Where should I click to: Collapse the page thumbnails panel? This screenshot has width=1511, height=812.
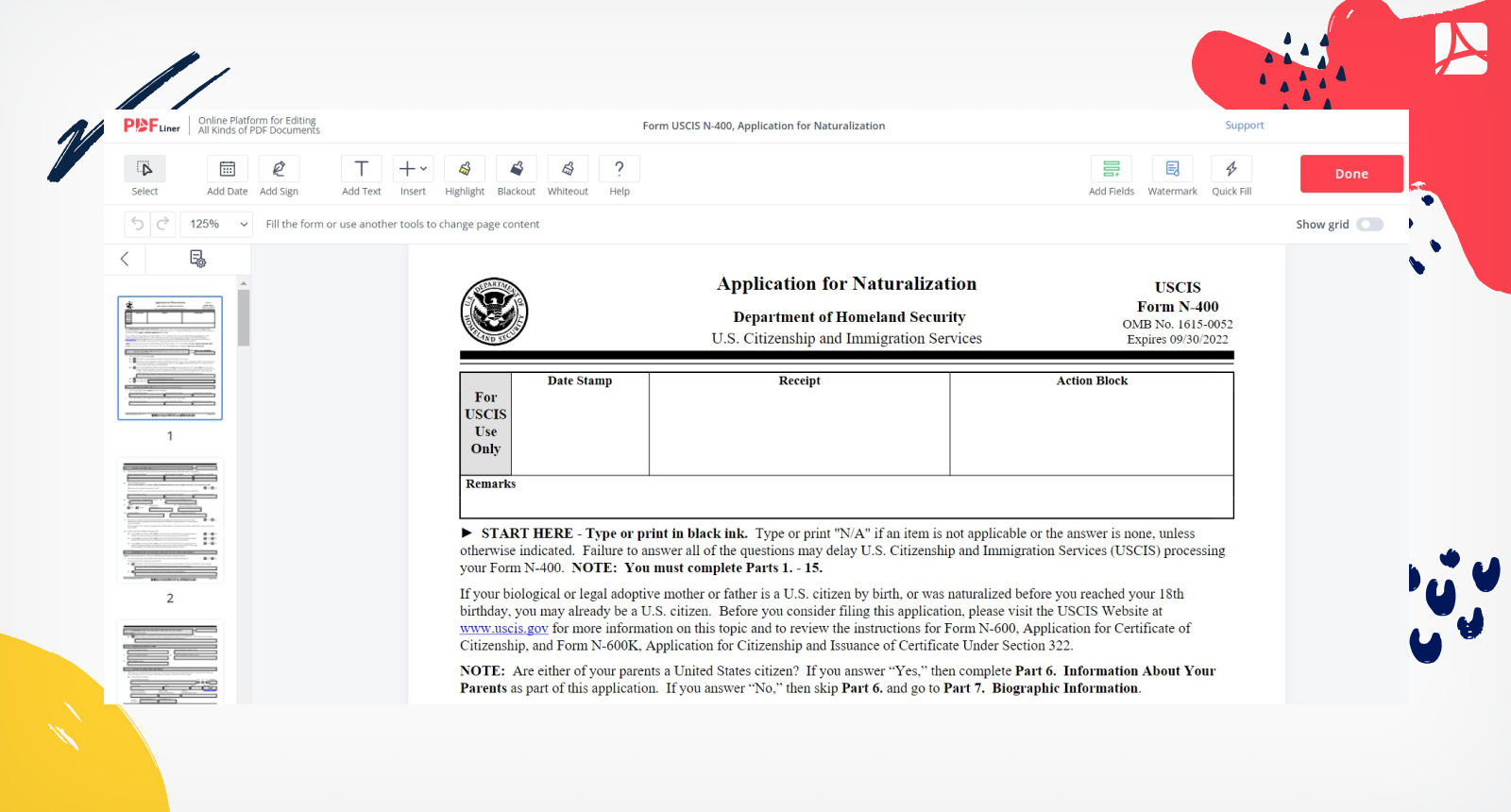(125, 259)
